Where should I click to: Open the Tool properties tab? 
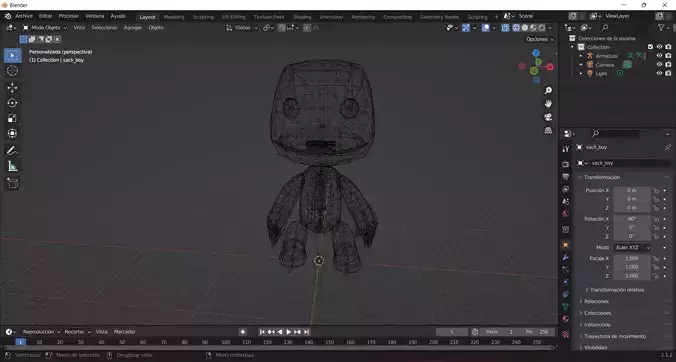[x=566, y=149]
